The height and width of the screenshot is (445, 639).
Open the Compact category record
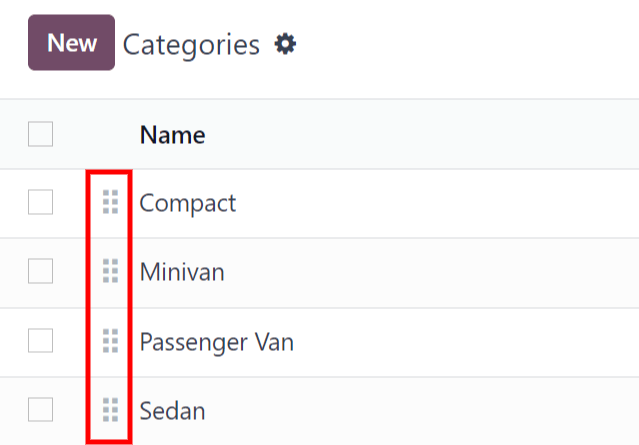(x=188, y=203)
